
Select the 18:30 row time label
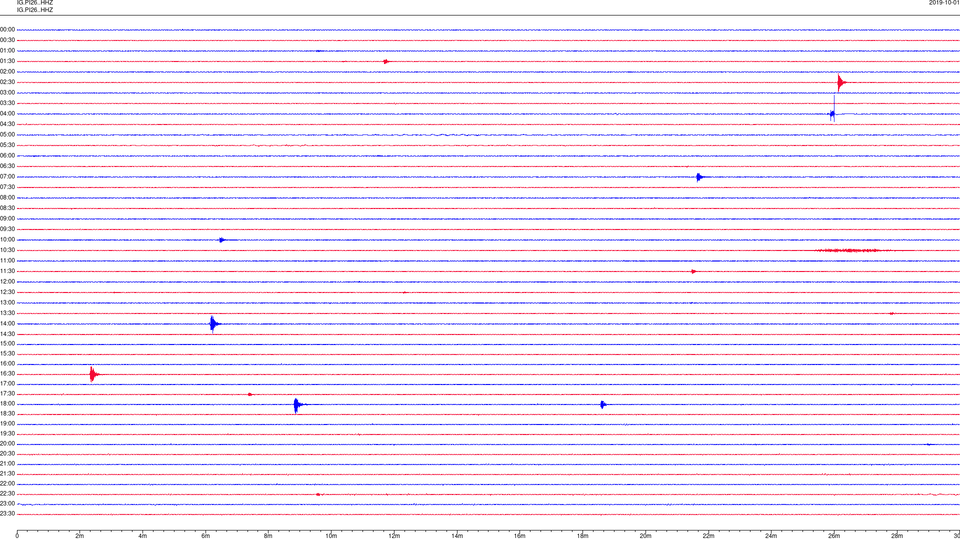[7, 414]
